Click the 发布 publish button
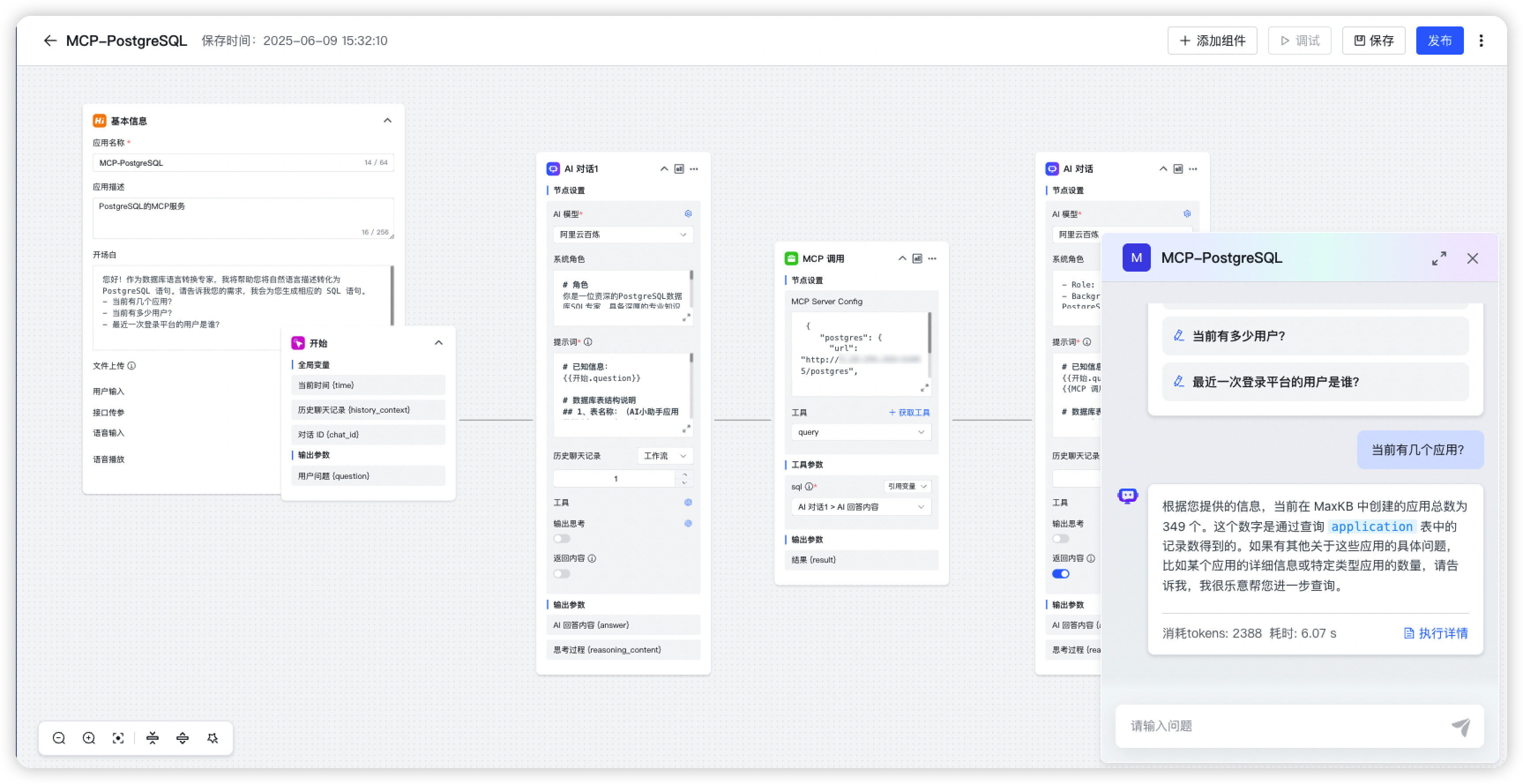This screenshot has width=1523, height=784. pyautogui.click(x=1439, y=41)
